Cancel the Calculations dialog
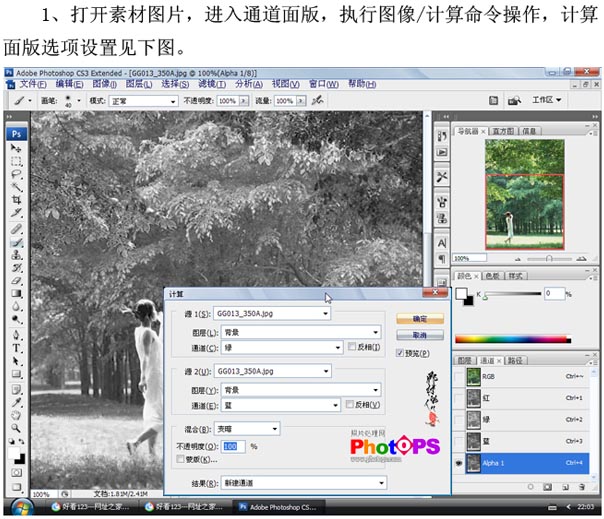Image resolution: width=604 pixels, height=519 pixels. (x=420, y=335)
